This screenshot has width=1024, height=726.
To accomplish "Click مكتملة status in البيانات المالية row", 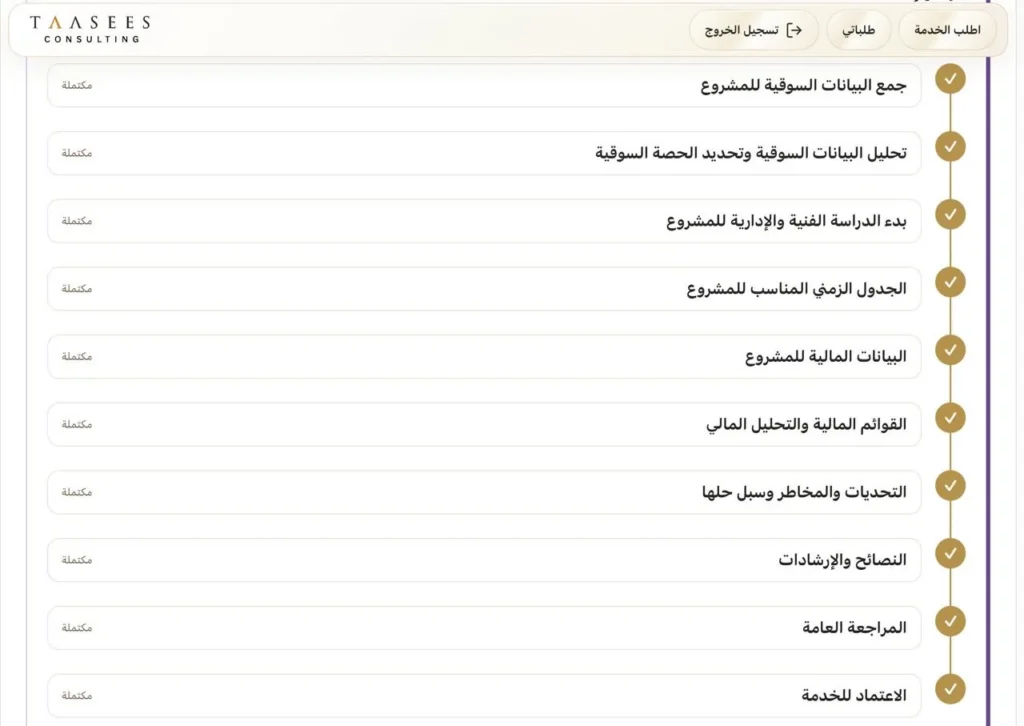I will [x=77, y=356].
